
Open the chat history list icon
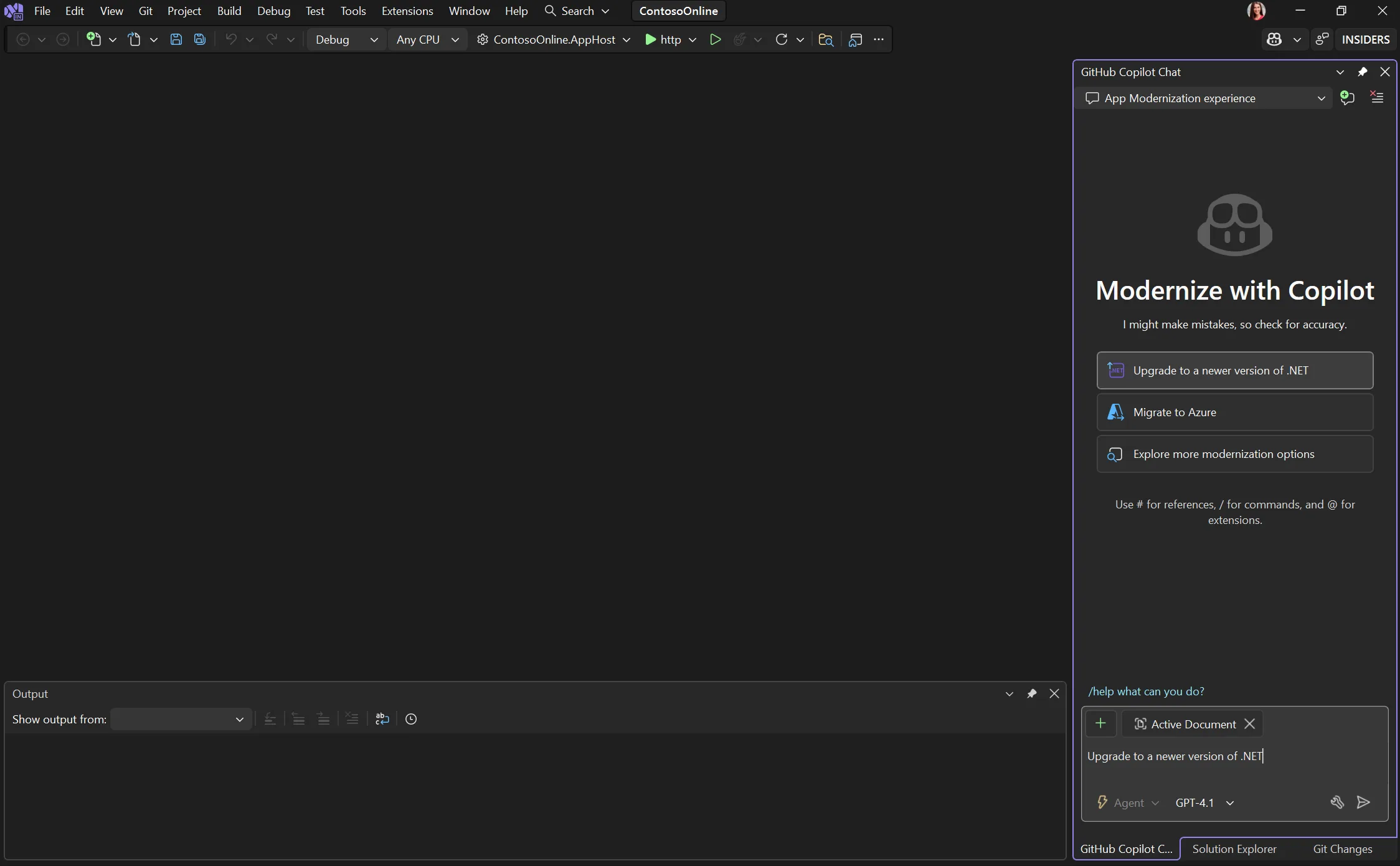(1376, 98)
